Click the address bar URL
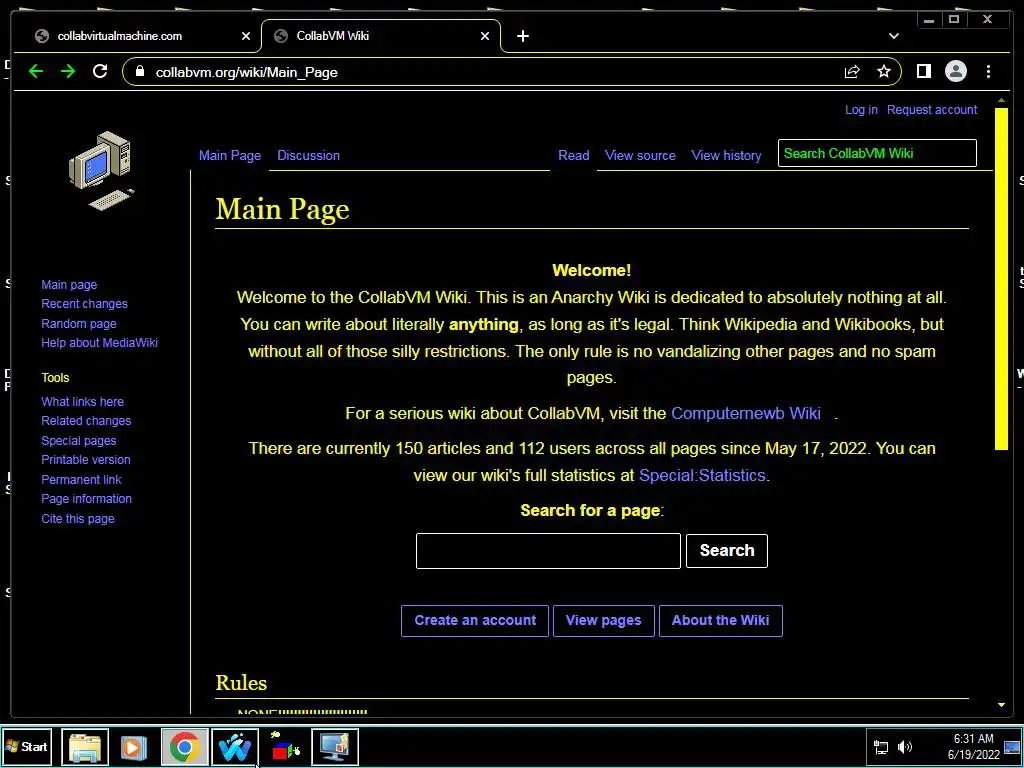 click(x=246, y=72)
